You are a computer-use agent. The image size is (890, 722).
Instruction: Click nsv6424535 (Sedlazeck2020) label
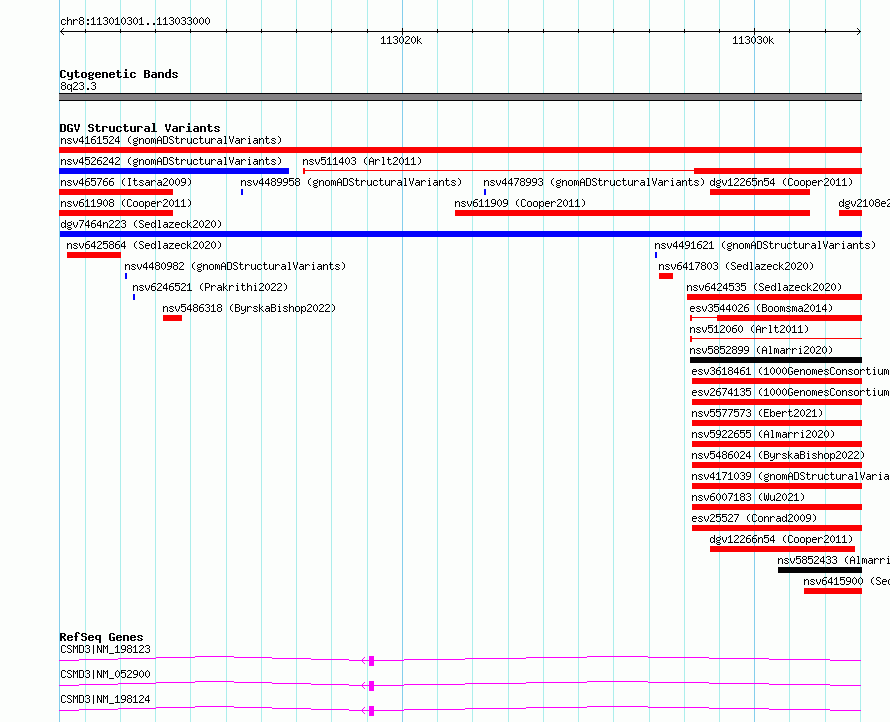click(765, 287)
